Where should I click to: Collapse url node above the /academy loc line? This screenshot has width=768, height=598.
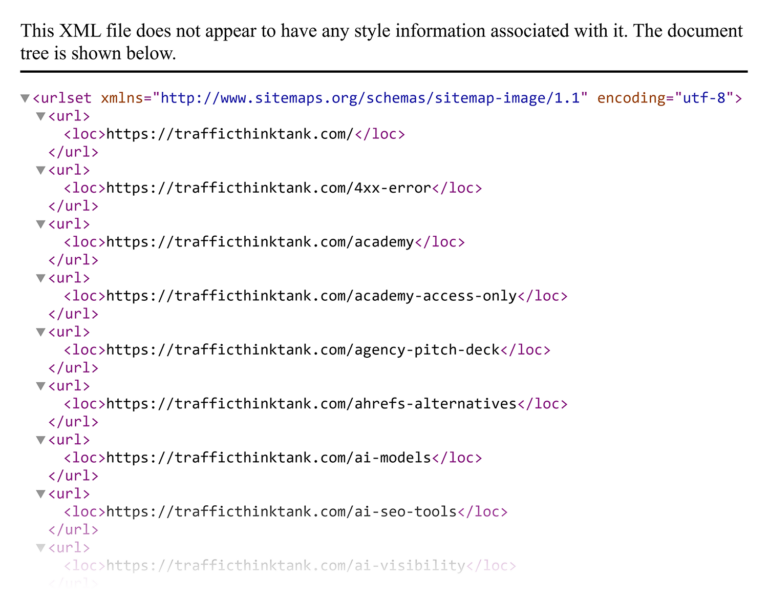tap(41, 224)
